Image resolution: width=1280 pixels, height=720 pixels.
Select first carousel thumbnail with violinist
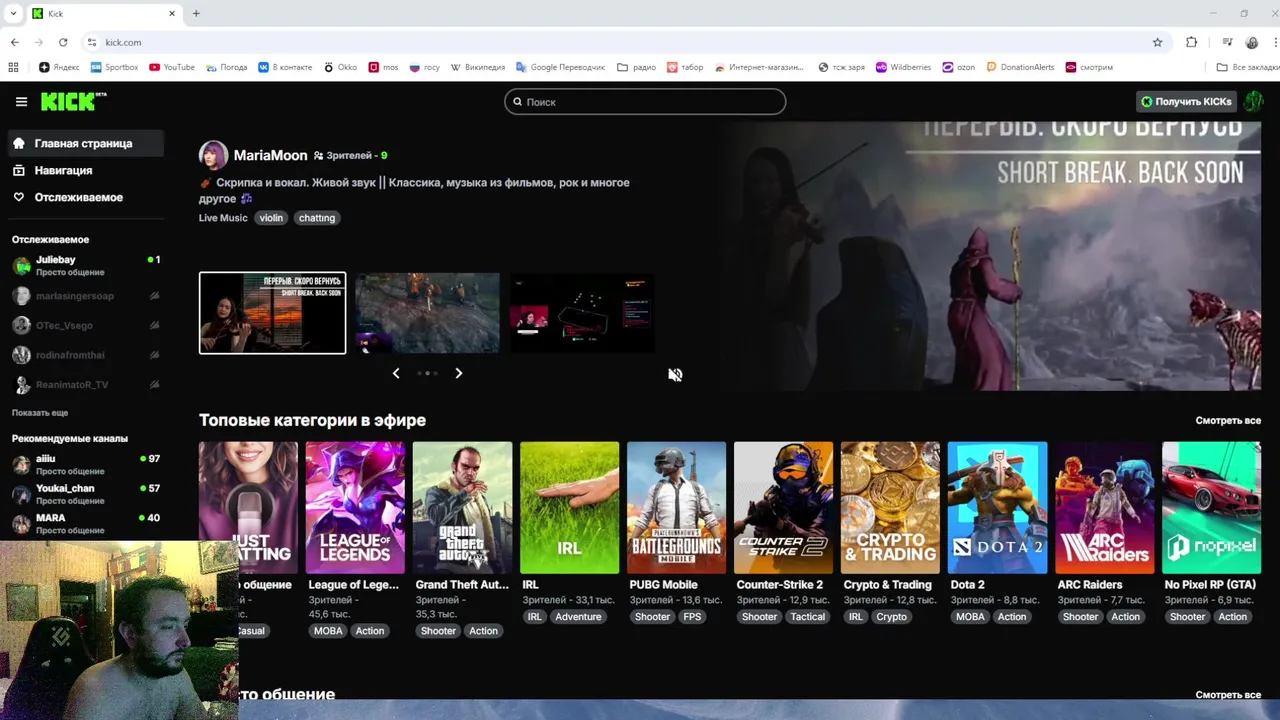click(272, 313)
